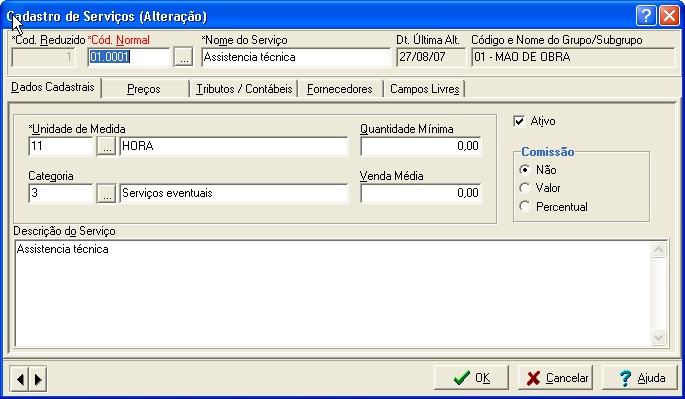
Task: Open the Tributos / Contábeis tab
Action: coord(244,89)
